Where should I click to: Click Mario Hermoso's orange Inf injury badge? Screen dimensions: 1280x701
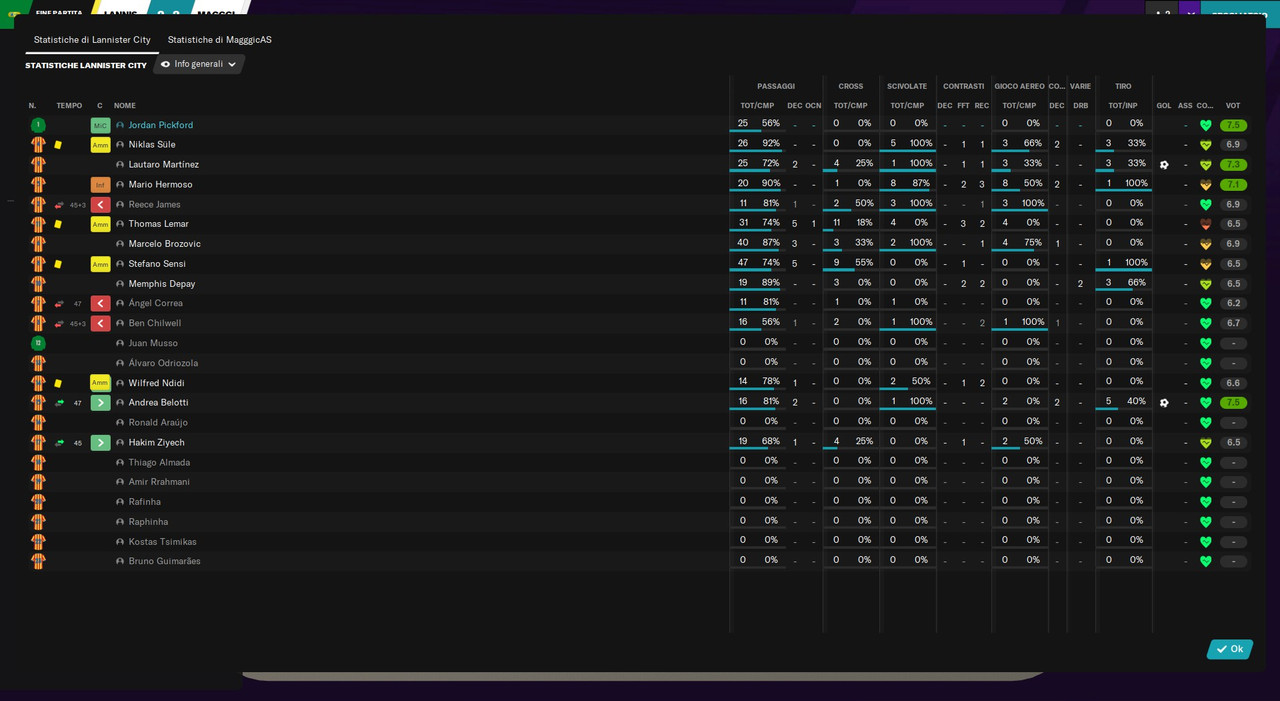click(100, 185)
